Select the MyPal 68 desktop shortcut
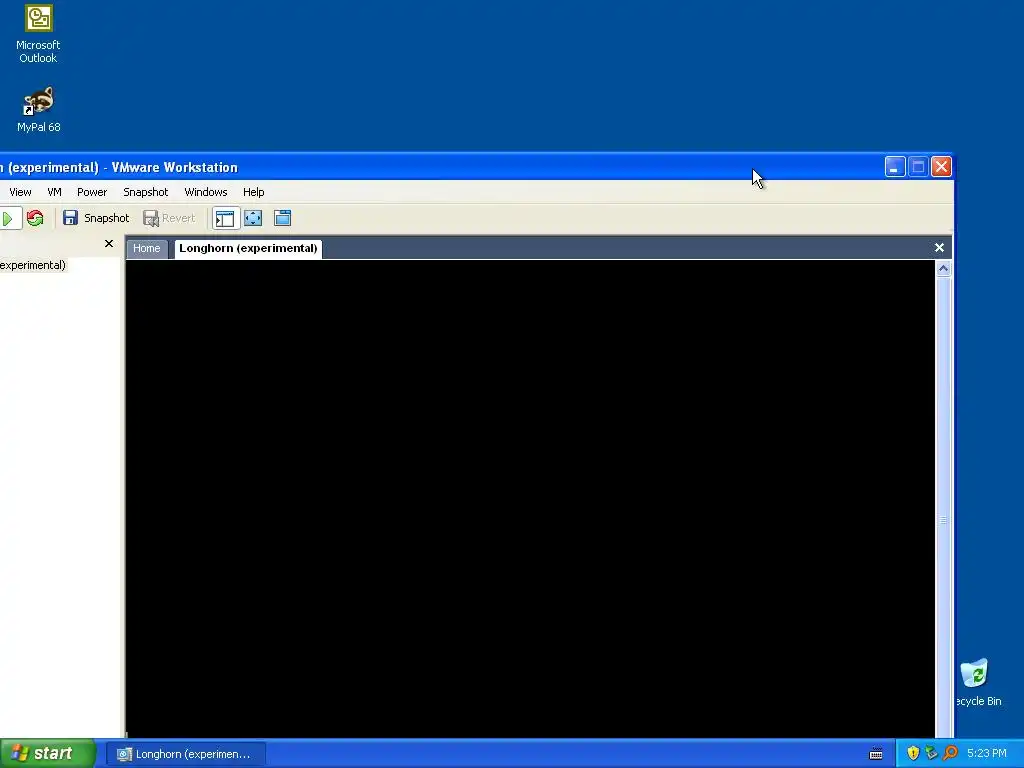The image size is (1024, 768). coord(39,110)
